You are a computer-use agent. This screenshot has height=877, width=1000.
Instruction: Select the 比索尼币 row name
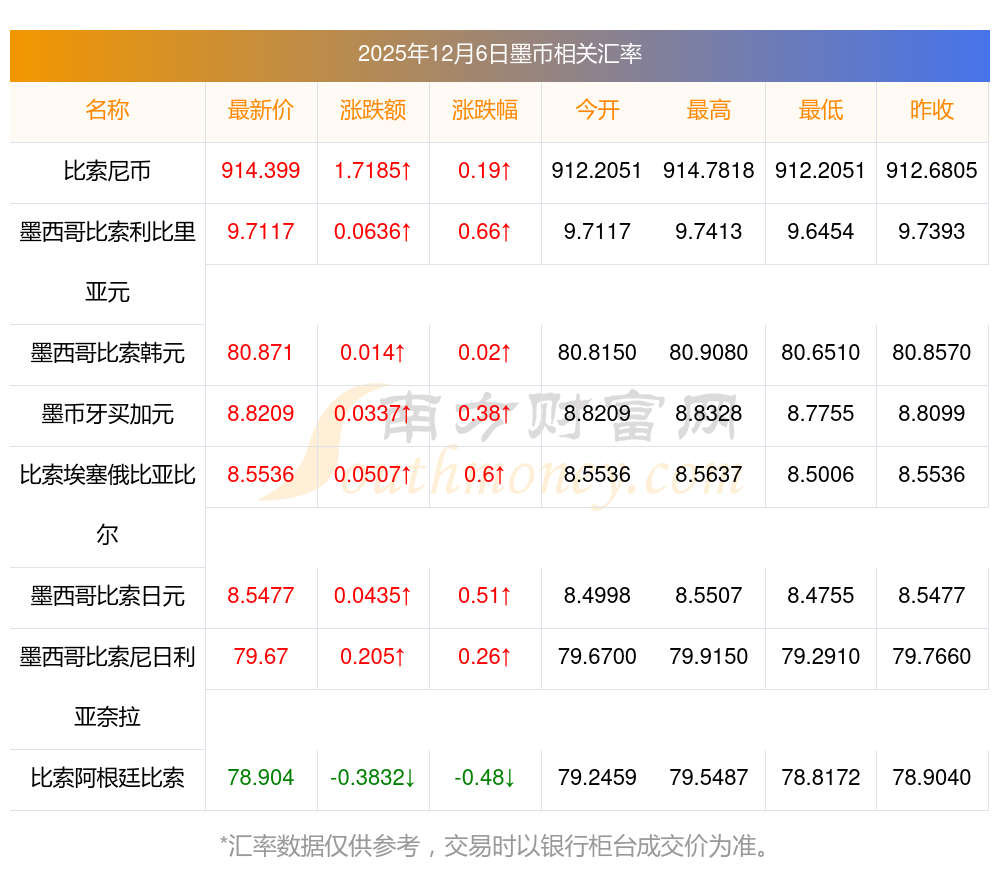point(107,171)
